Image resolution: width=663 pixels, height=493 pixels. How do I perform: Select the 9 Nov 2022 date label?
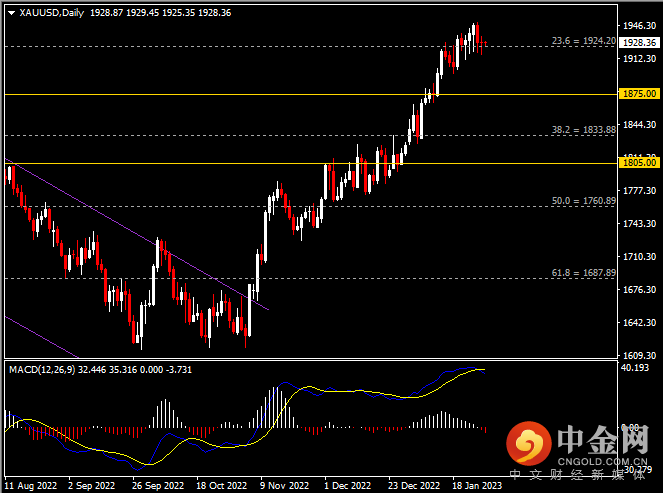click(x=285, y=485)
